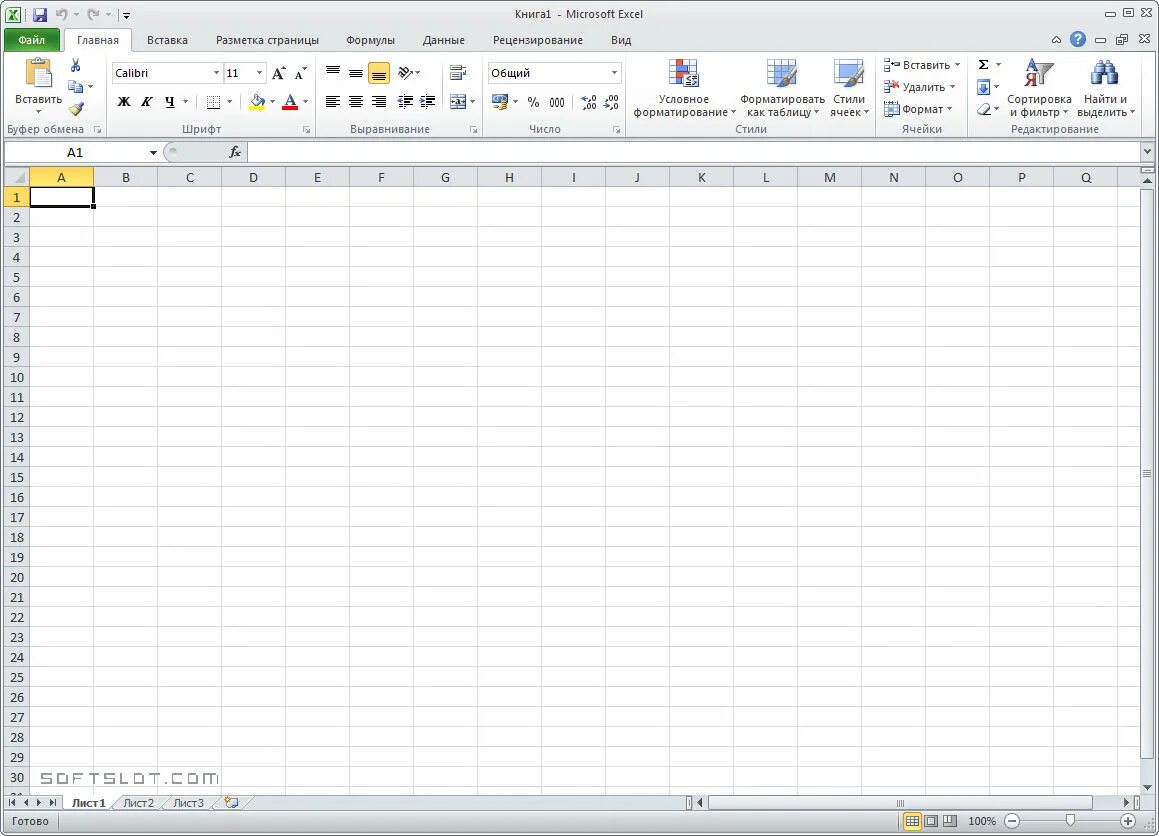Screen dimensions: 1159x836
Task: Apply thousands separator 000 style
Action: pos(557,102)
